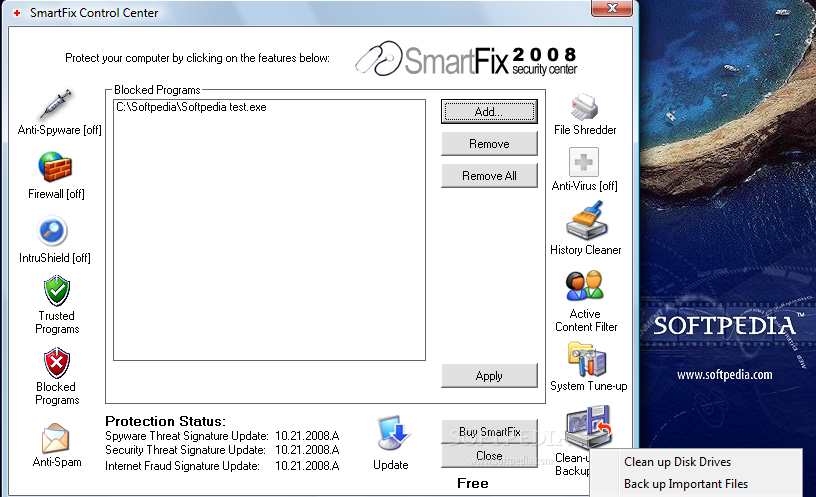The image size is (816, 497).
Task: Open the System Tune-up tools icon
Action: [587, 359]
